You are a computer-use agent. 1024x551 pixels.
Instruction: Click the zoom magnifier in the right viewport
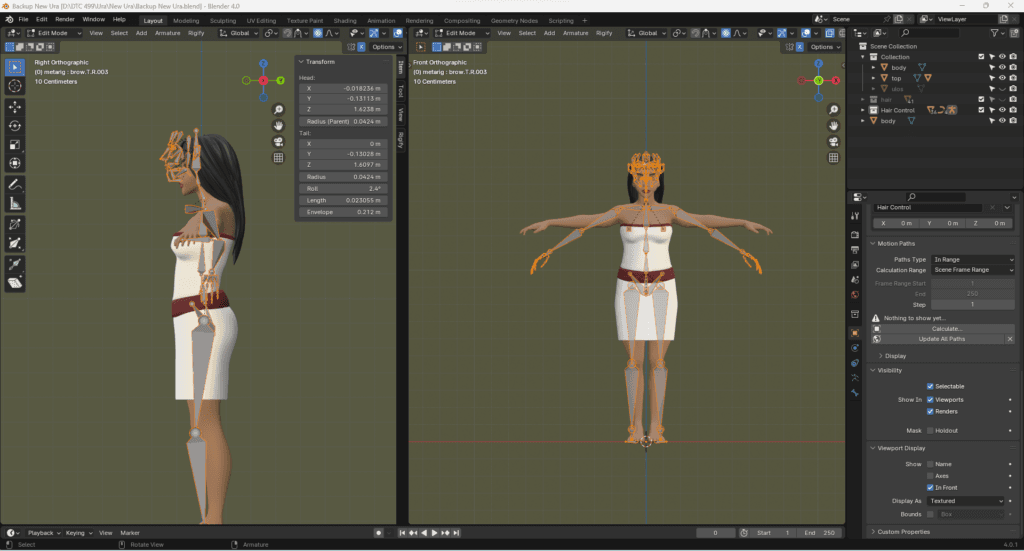833,110
